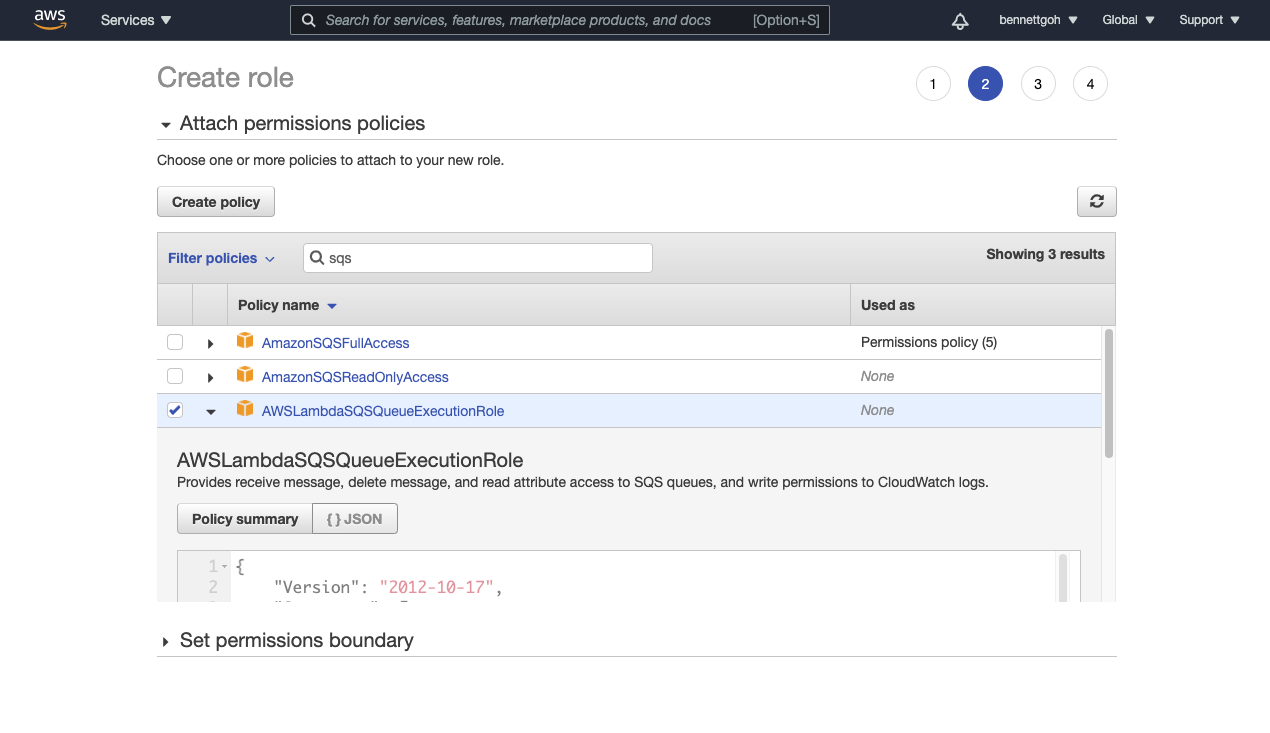Expand the Set permissions boundary section
1270x733 pixels.
pyautogui.click(x=166, y=640)
